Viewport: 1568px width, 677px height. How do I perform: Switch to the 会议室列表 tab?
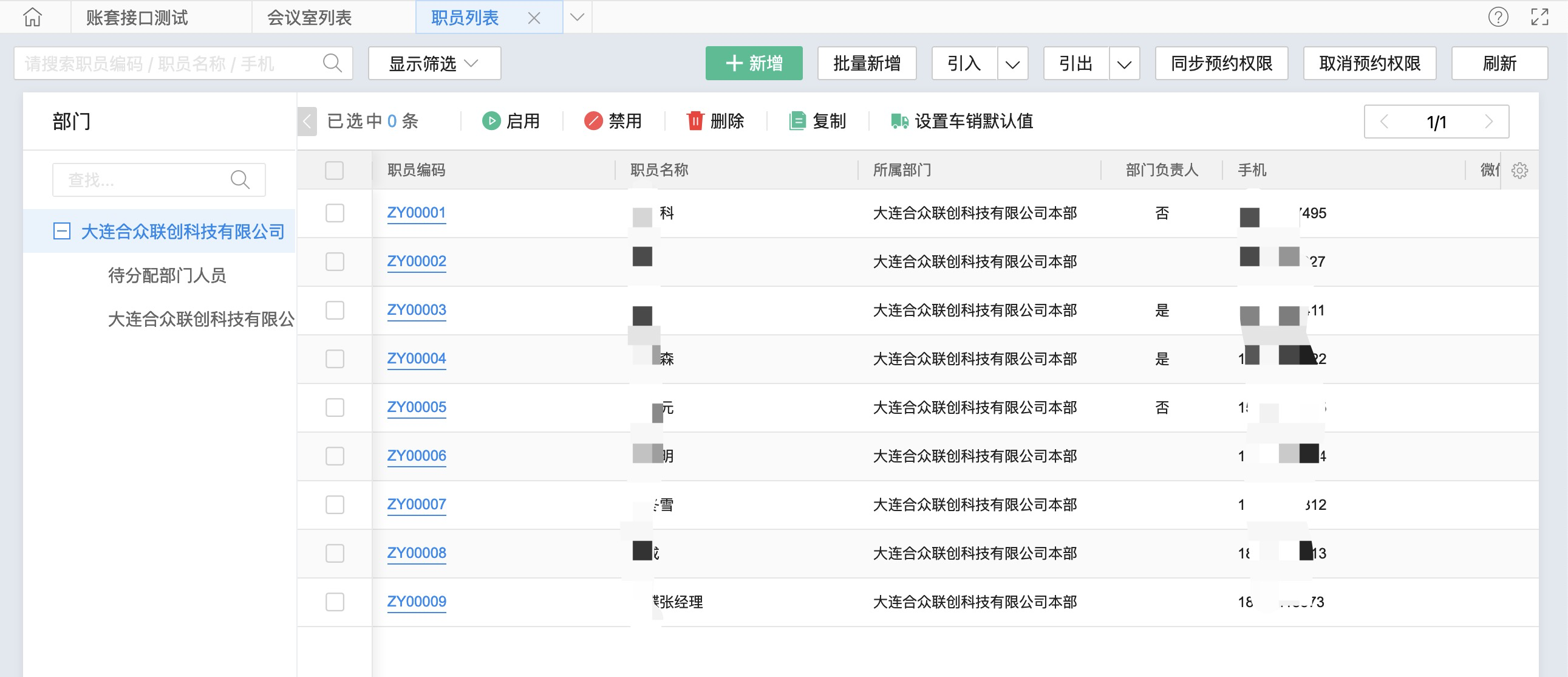point(309,18)
